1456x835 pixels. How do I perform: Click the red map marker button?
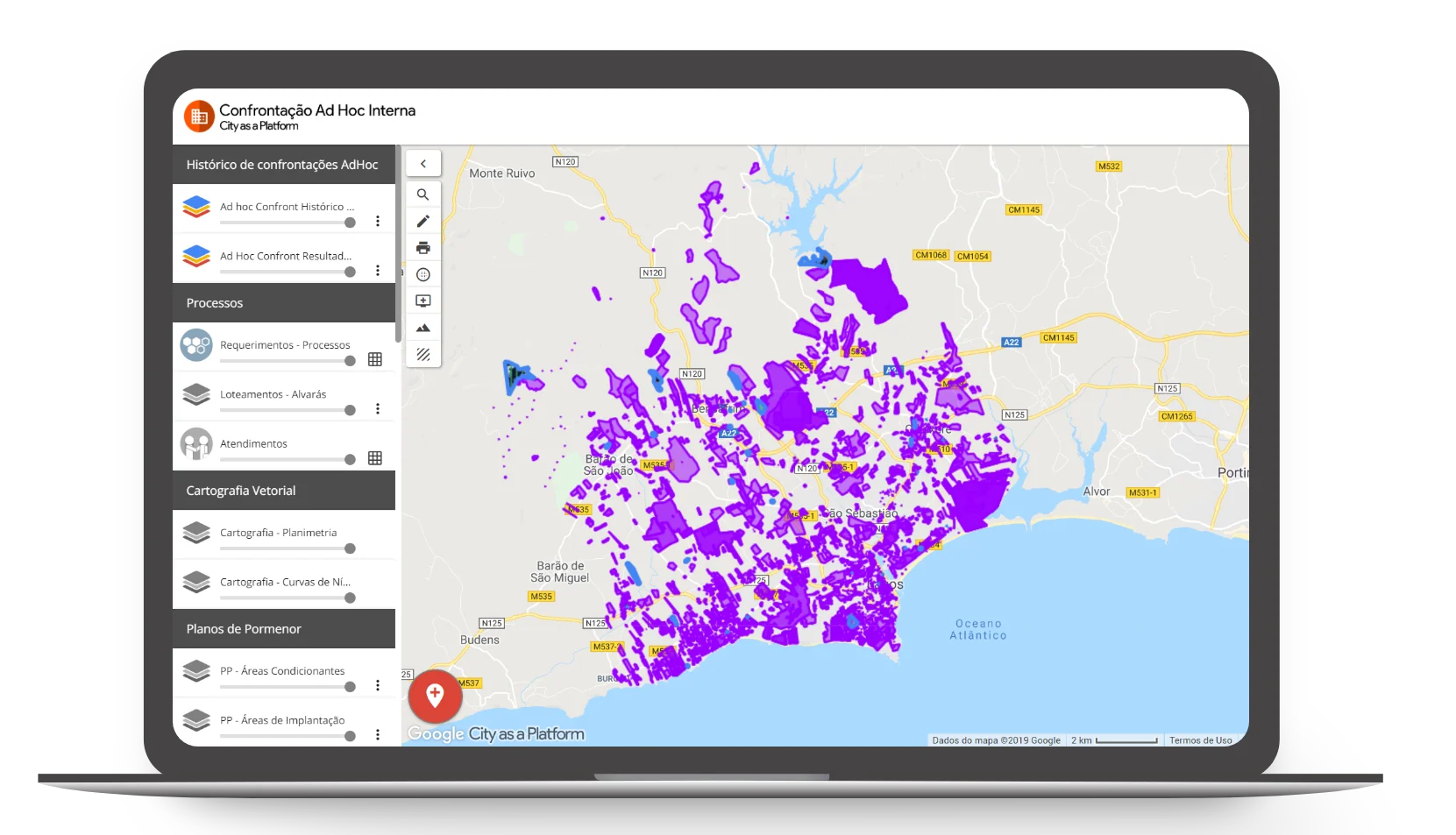click(435, 697)
